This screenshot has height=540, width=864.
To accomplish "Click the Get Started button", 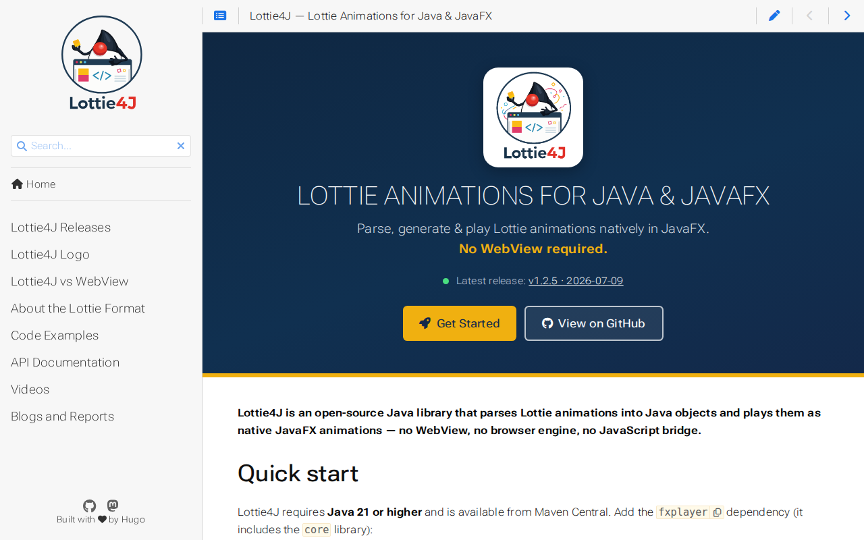I will [x=459, y=323].
